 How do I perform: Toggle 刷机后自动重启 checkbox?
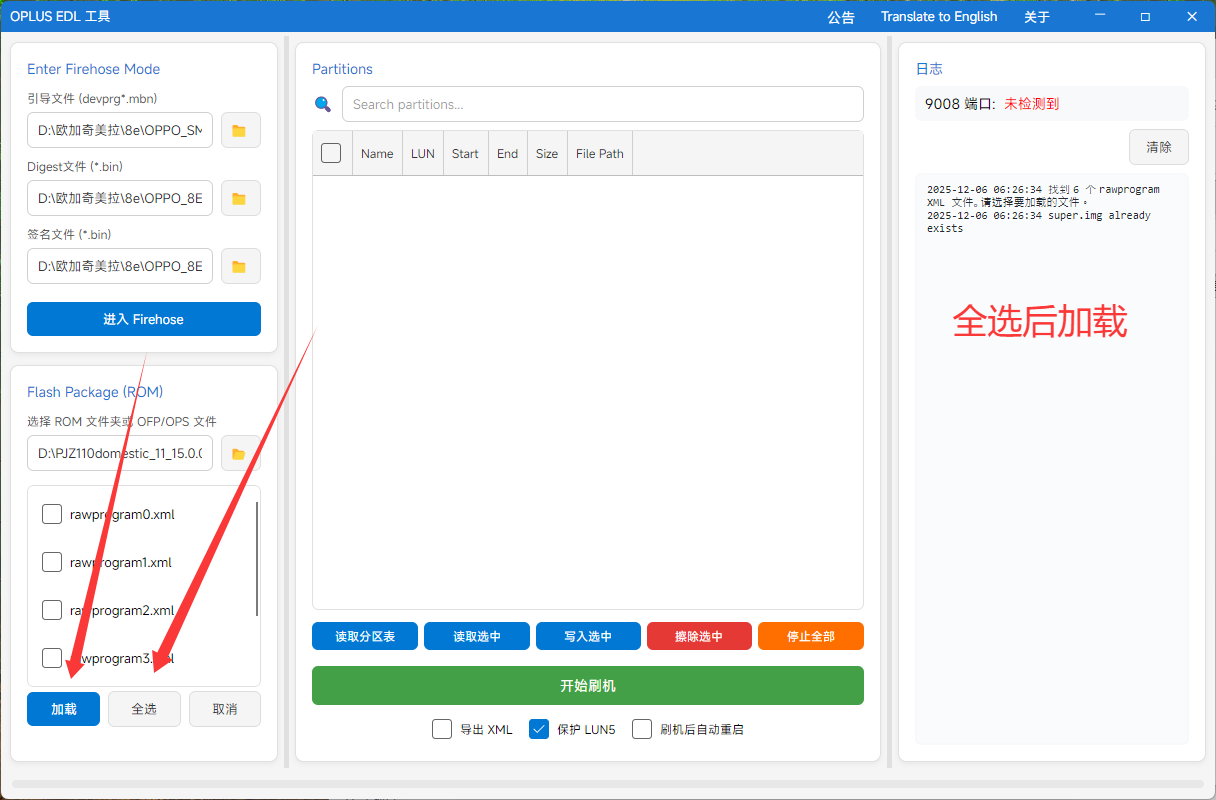click(x=642, y=729)
